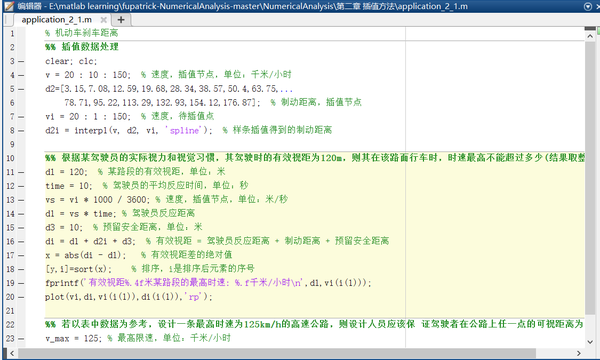Open the editor actions dropdown arrow in the title bar
Image resolution: width=600 pixels, height=360 pixels.
point(588,7)
